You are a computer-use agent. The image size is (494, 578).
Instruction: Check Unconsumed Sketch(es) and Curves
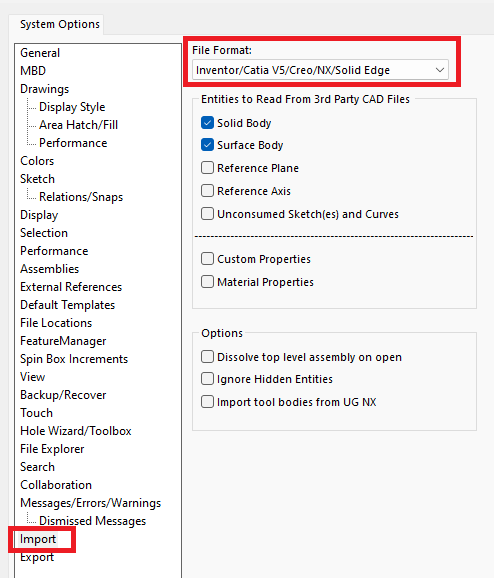207,214
